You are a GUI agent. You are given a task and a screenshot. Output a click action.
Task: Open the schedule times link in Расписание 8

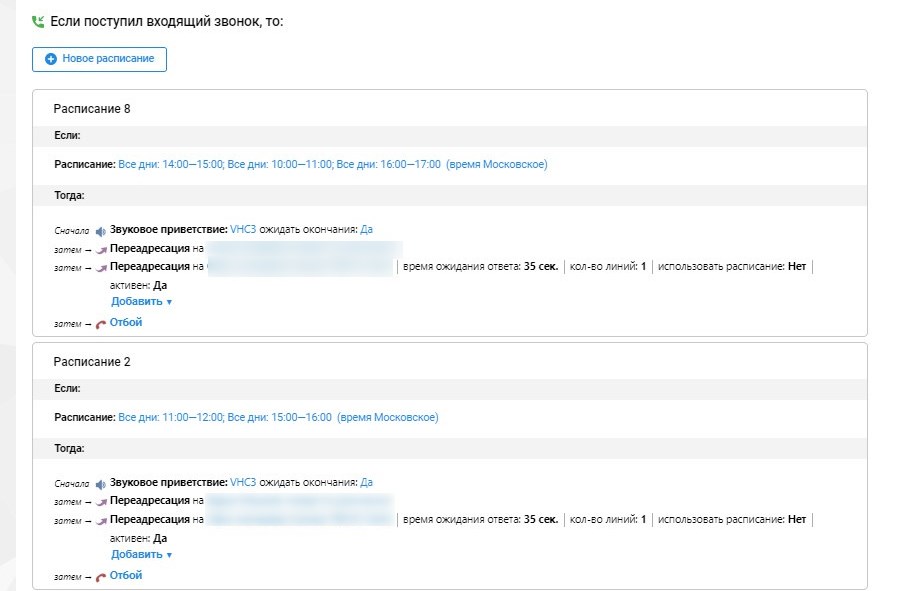(x=279, y=164)
